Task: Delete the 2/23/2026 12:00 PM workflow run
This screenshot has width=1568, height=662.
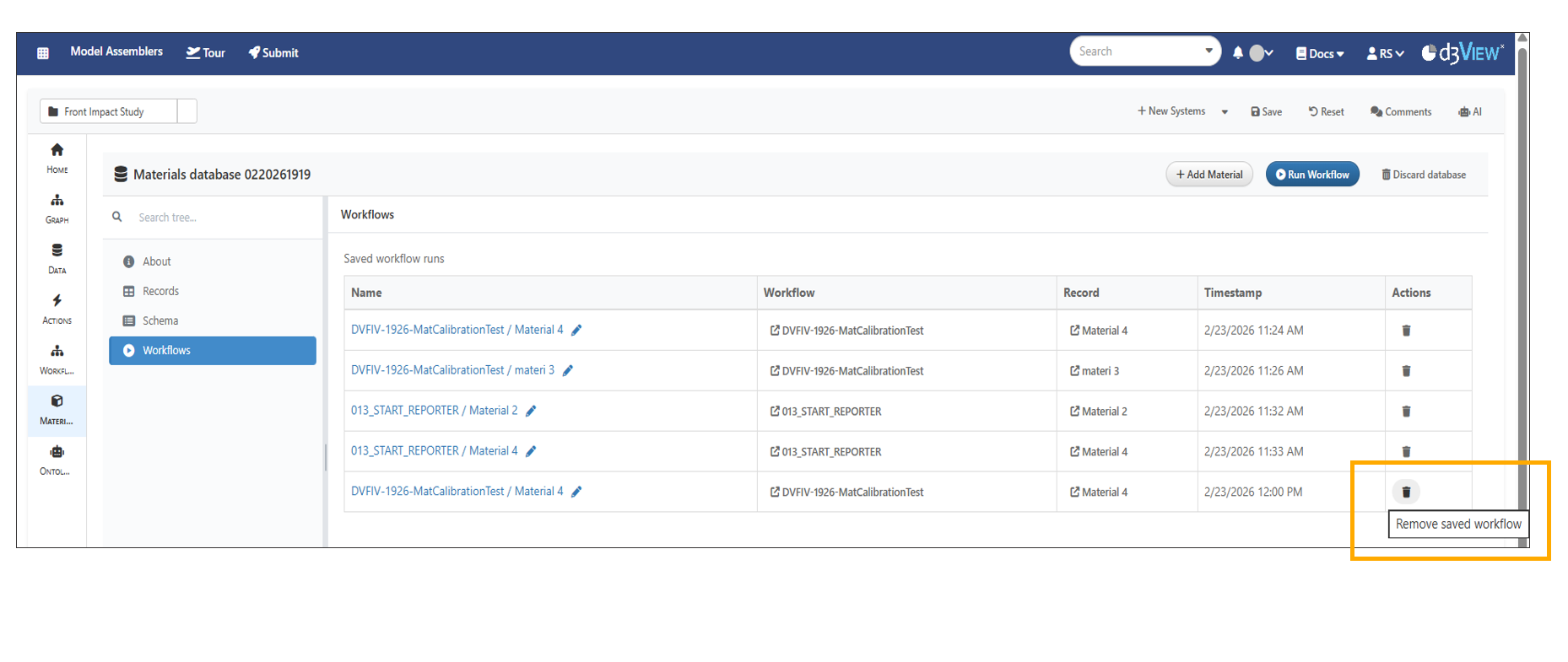Action: [x=1406, y=492]
